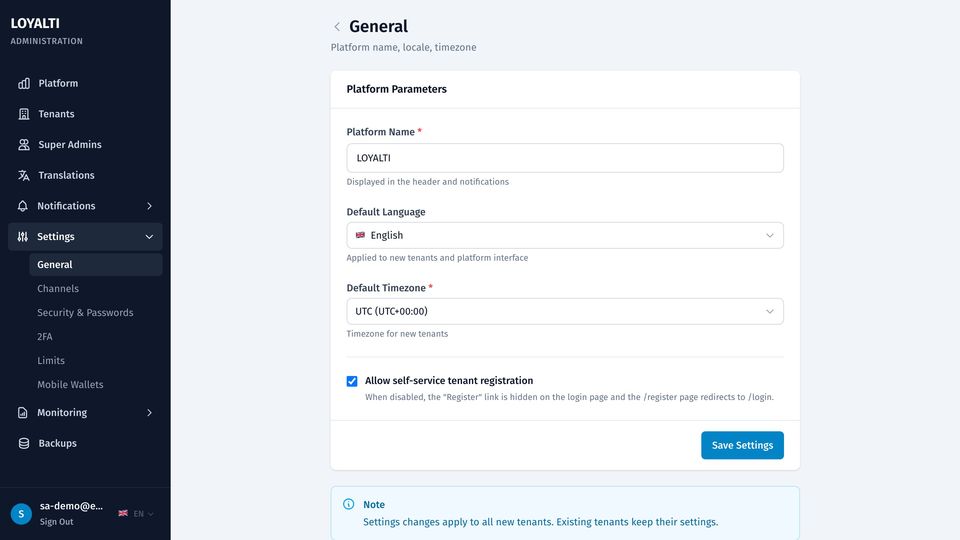The height and width of the screenshot is (540, 960).
Task: Click the Platform Name input field
Action: point(564,158)
